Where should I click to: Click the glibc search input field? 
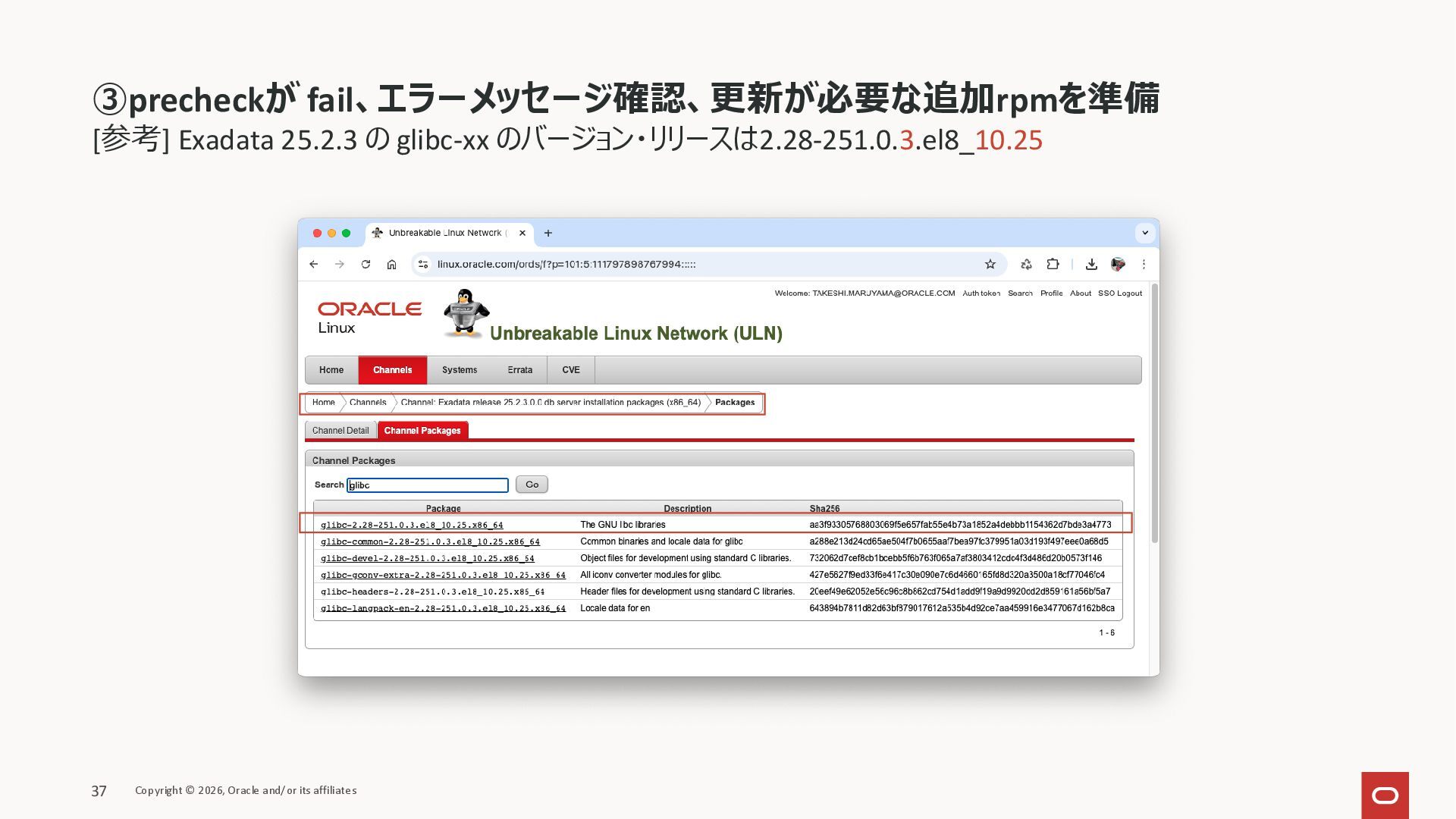pyautogui.click(x=428, y=485)
